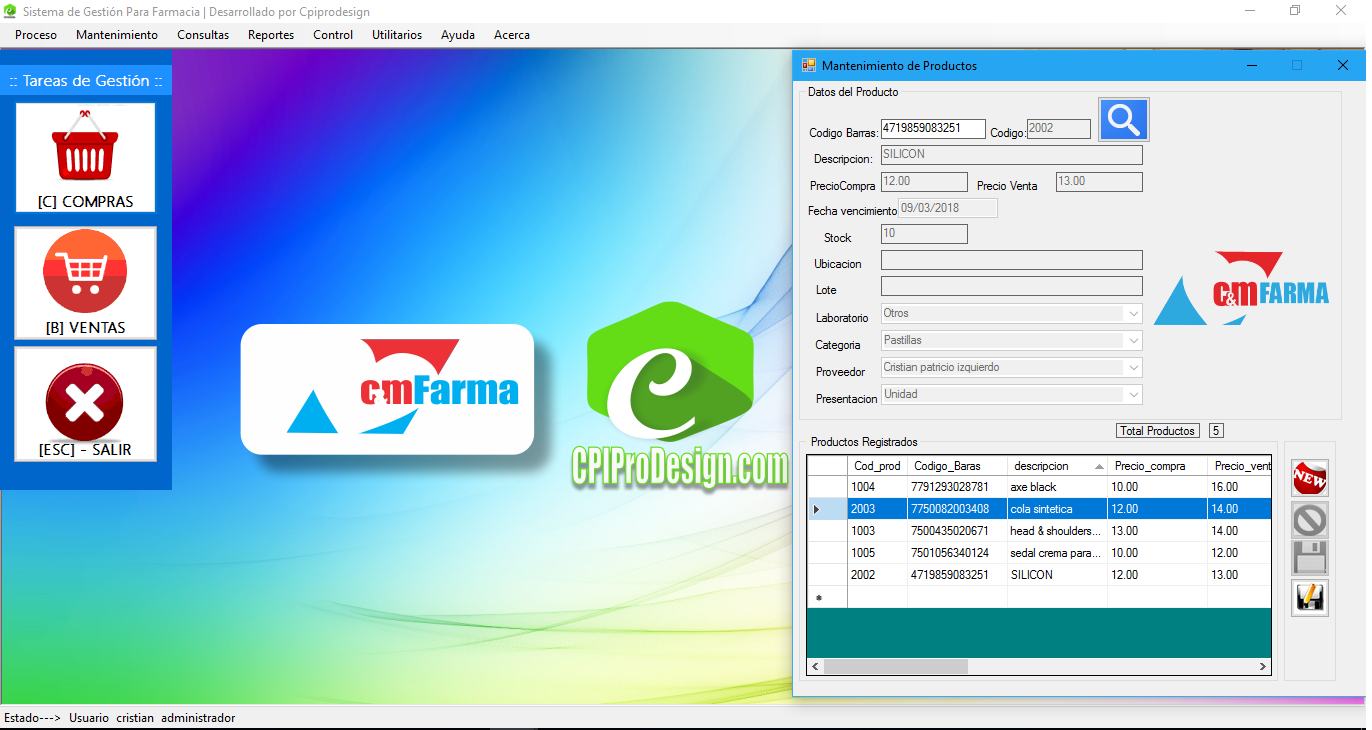Select the axe black product row

[x=1033, y=487]
